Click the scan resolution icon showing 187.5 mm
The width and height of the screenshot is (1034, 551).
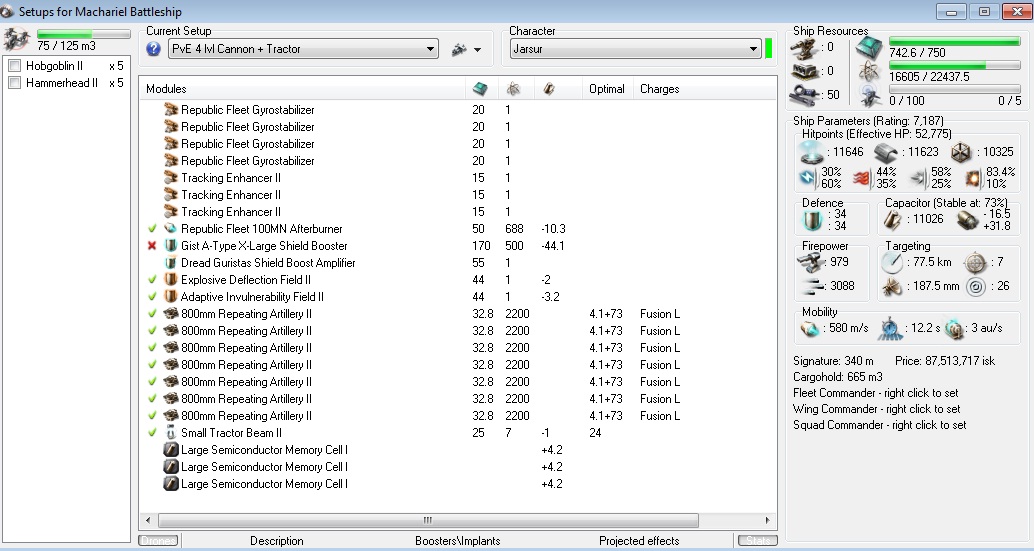click(x=892, y=287)
